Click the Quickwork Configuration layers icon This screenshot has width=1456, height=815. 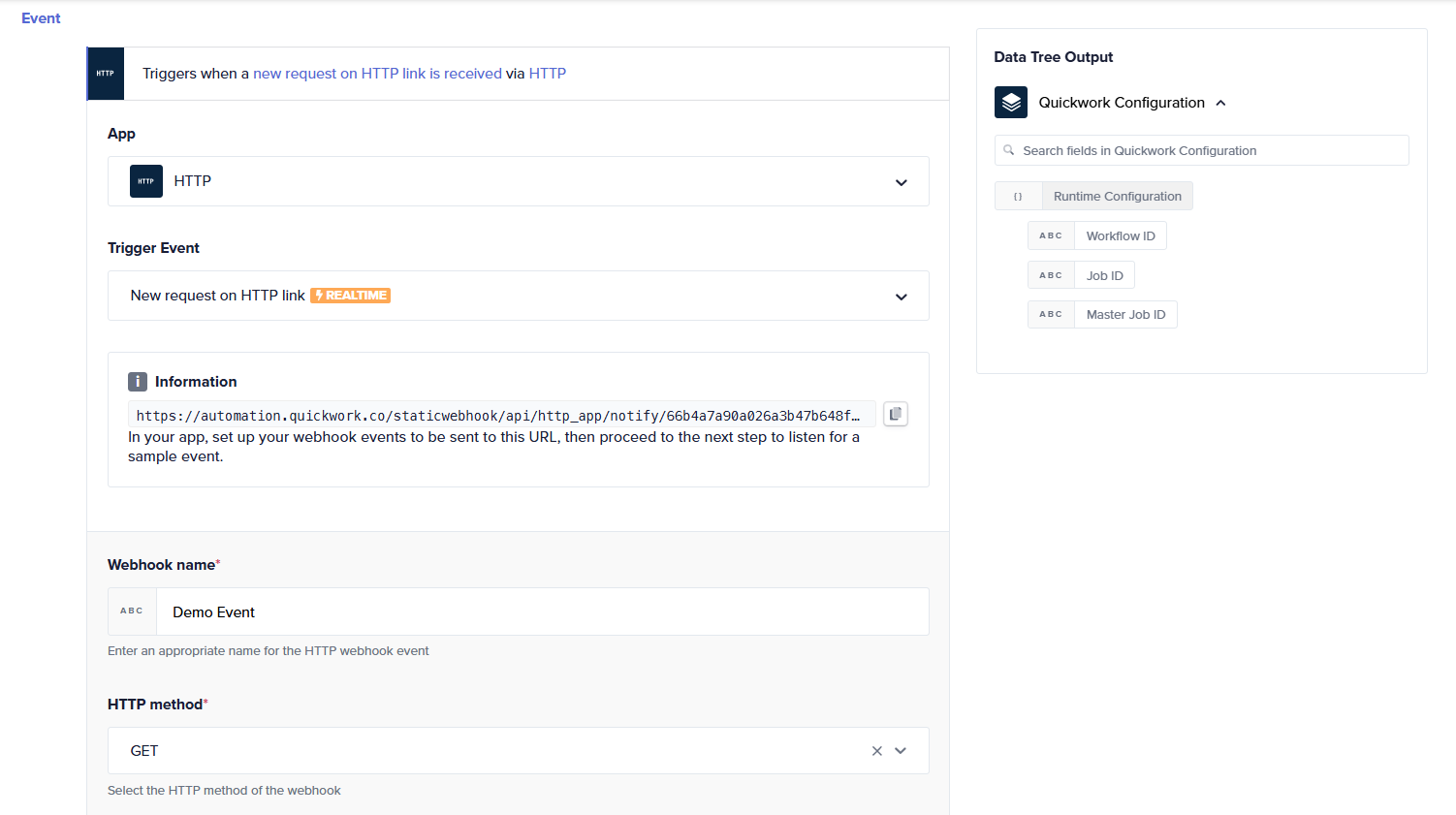[1011, 102]
